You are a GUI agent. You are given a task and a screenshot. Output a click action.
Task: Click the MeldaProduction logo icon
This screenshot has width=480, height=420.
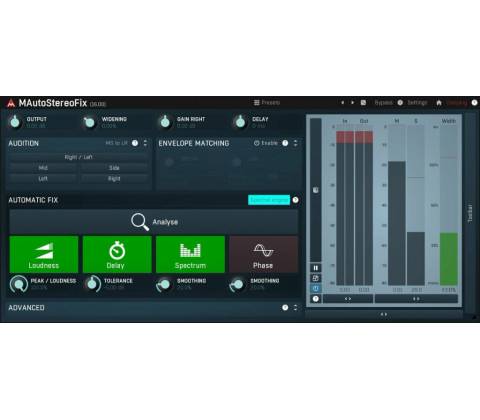11,103
